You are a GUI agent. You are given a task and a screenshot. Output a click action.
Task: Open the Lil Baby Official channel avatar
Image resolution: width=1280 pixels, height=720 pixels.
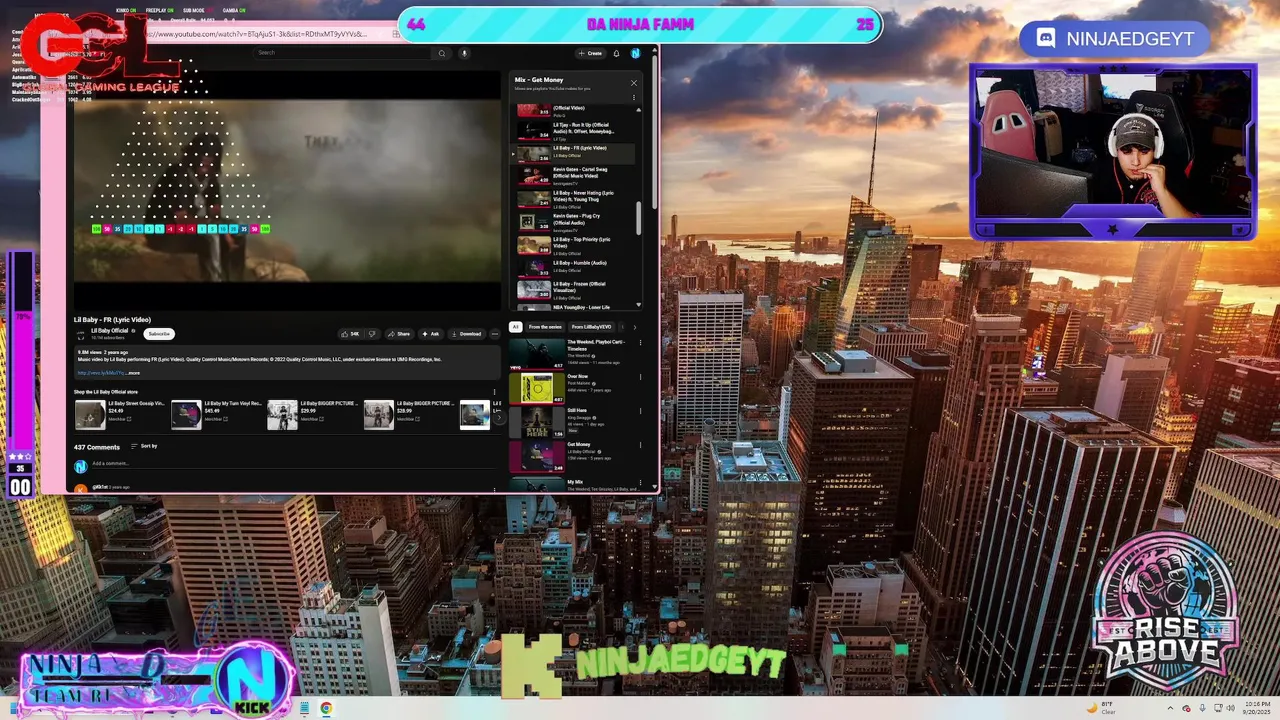coord(81,334)
